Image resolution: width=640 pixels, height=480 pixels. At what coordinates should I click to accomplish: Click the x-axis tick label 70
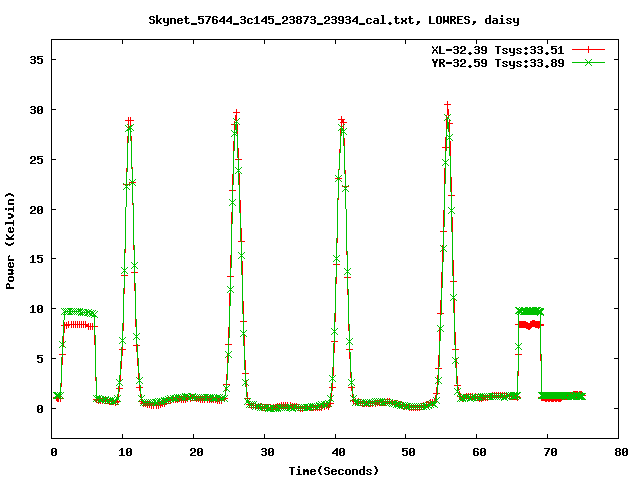pos(550,452)
